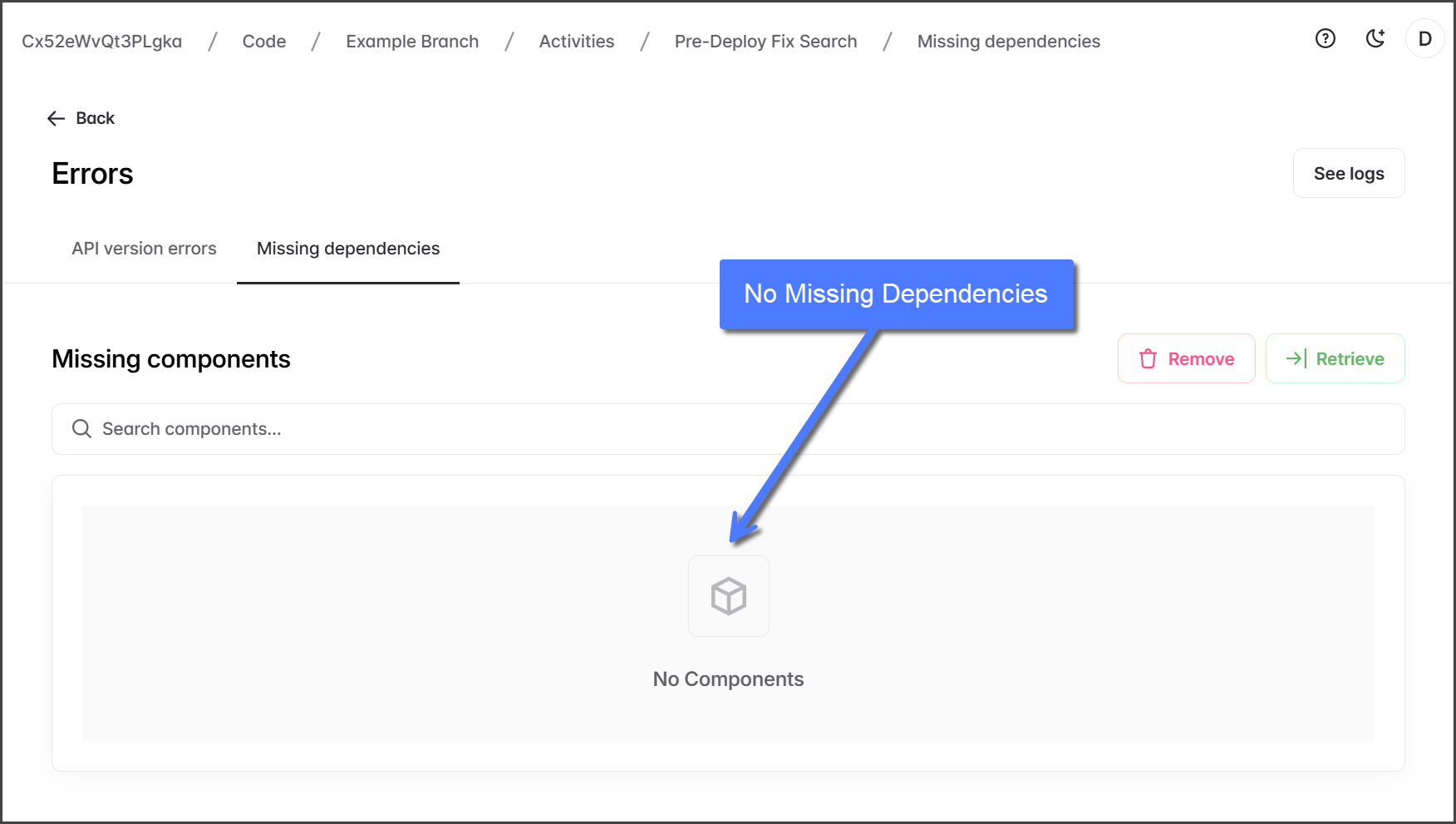Navigate to Code in the breadcrumb
This screenshot has width=1456, height=824.
[263, 42]
